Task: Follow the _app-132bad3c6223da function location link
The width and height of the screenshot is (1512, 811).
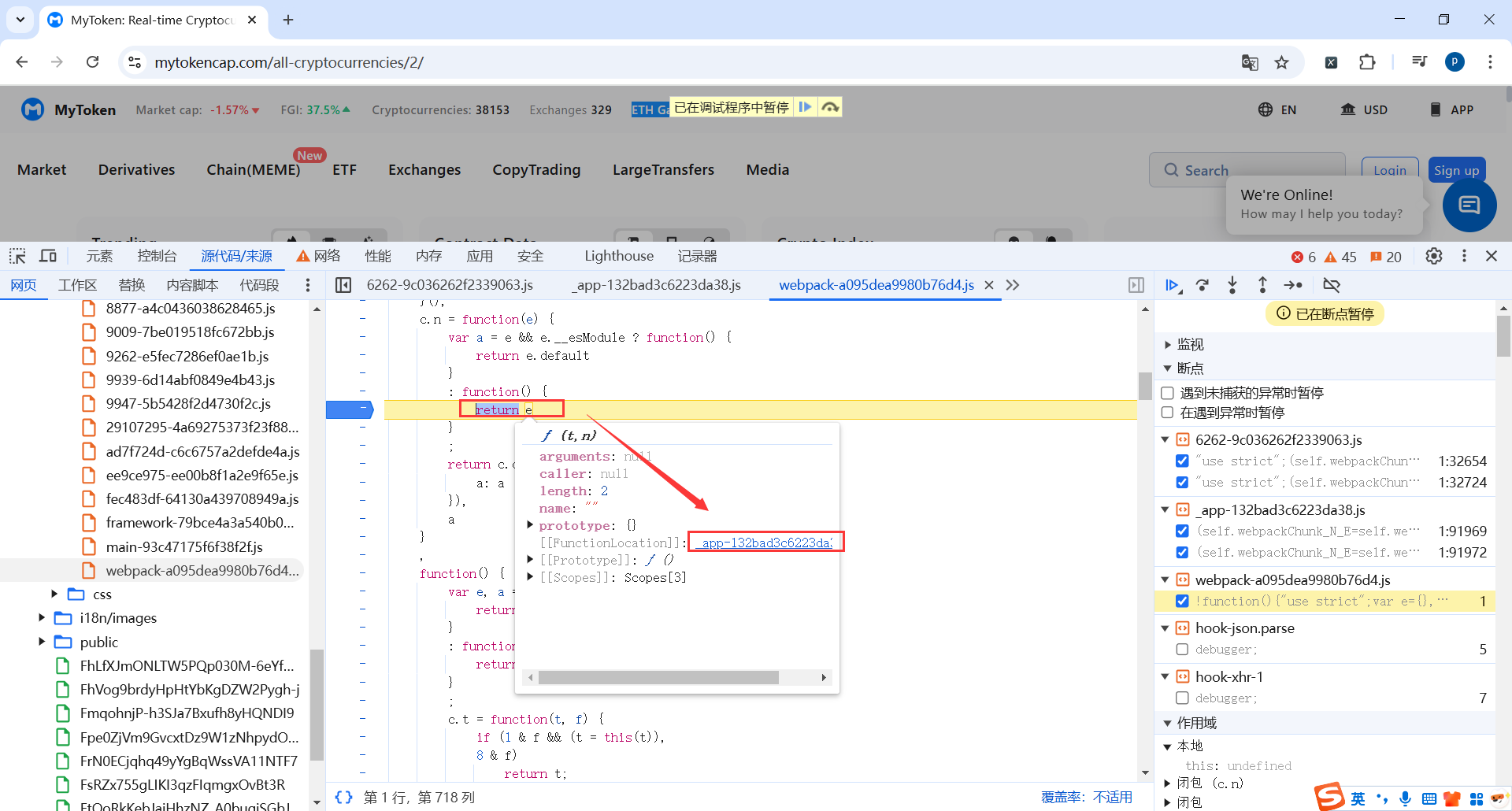Action: pos(765,543)
